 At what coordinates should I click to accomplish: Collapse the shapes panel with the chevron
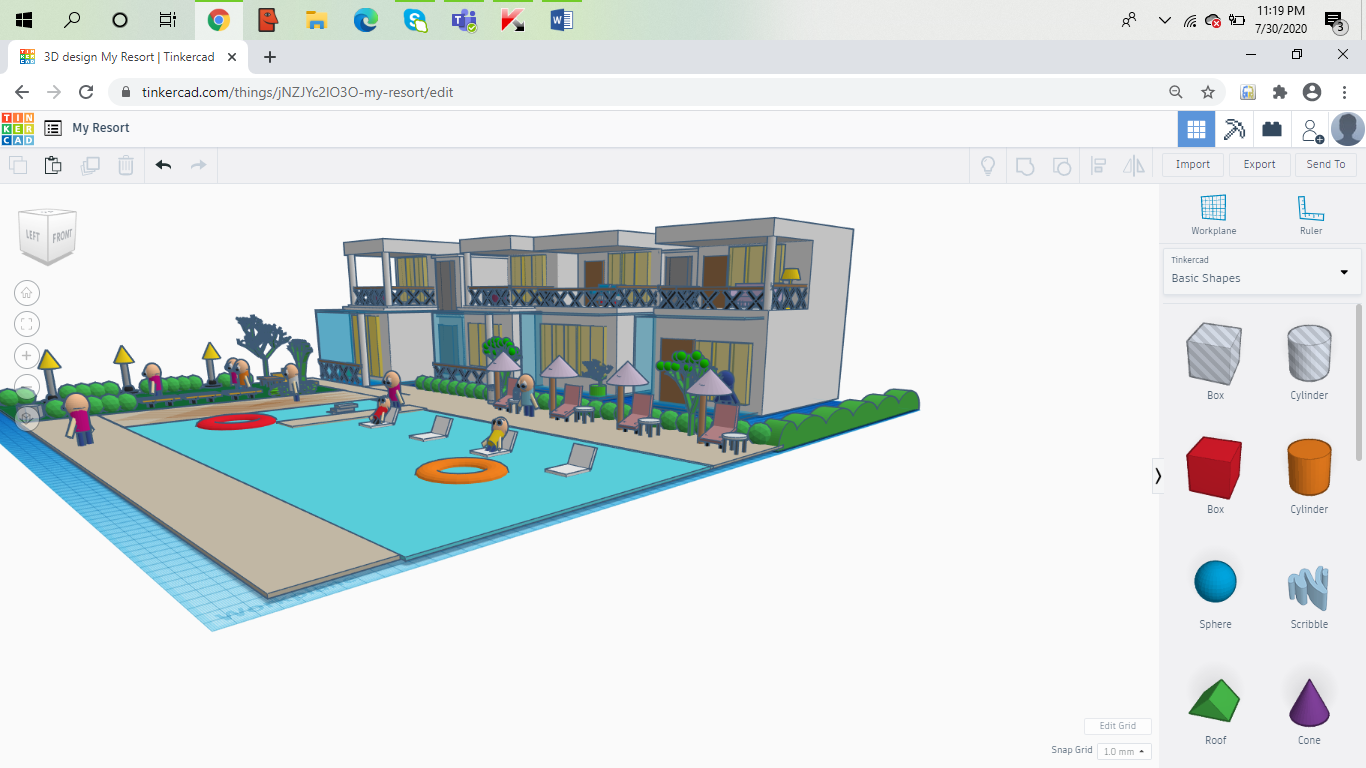(x=1158, y=476)
